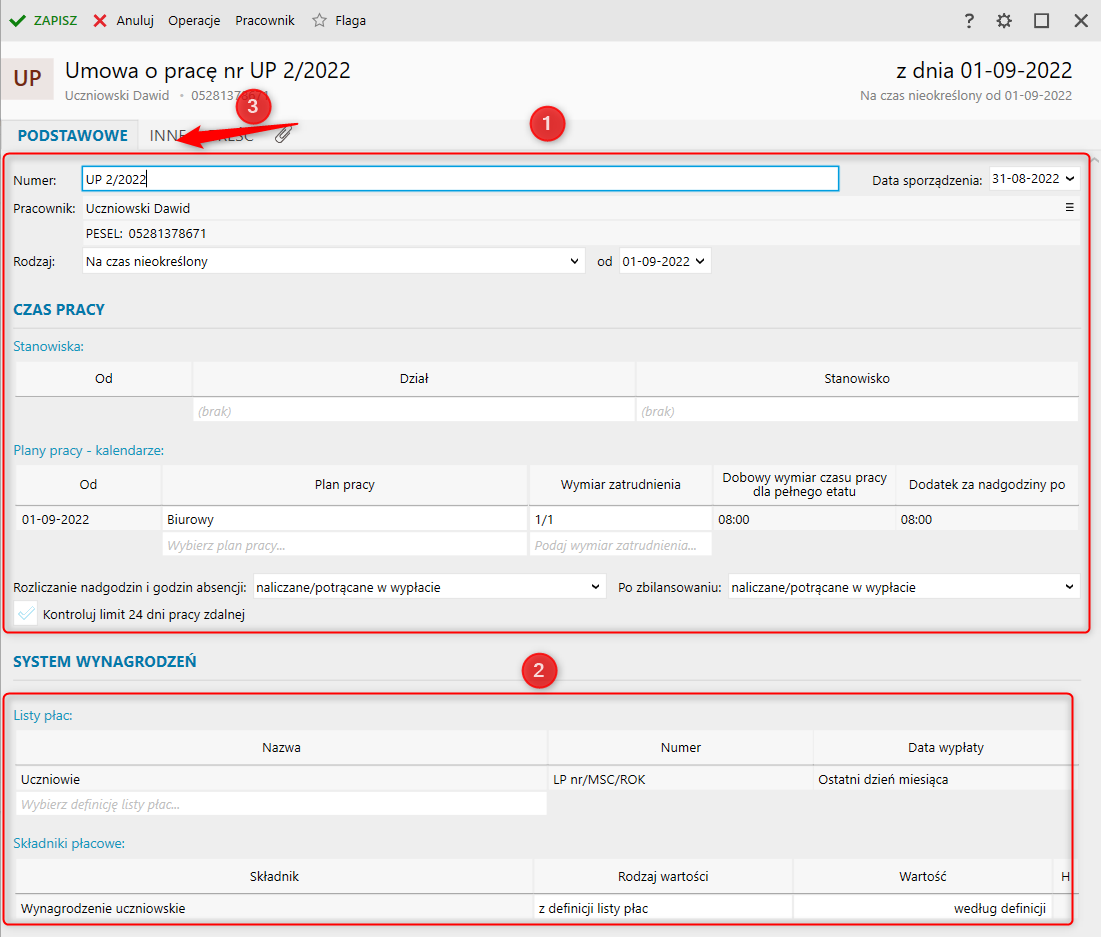Image resolution: width=1101 pixels, height=937 pixels.
Task: Click 'Podaj wymiar zatrudnienia...' field
Action: pyautogui.click(x=620, y=545)
